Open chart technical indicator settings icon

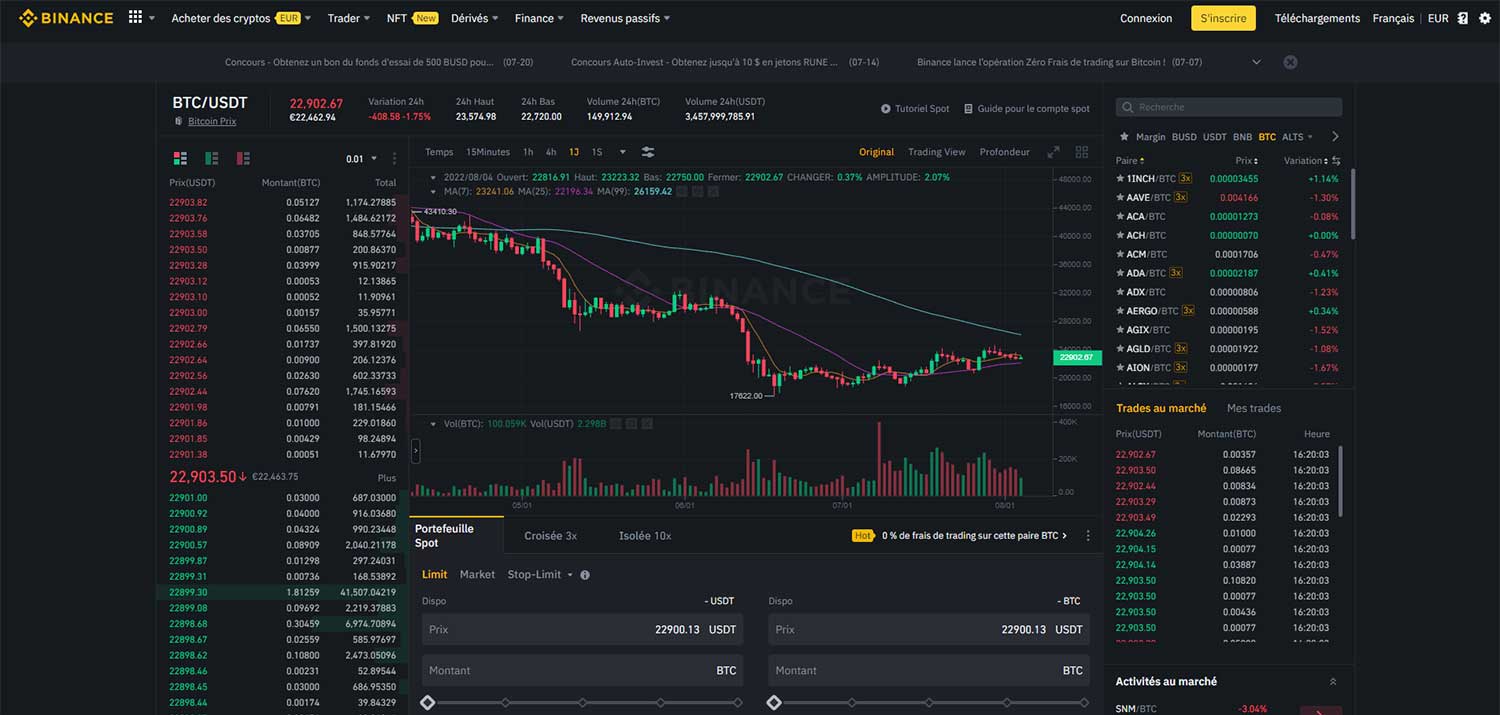648,152
